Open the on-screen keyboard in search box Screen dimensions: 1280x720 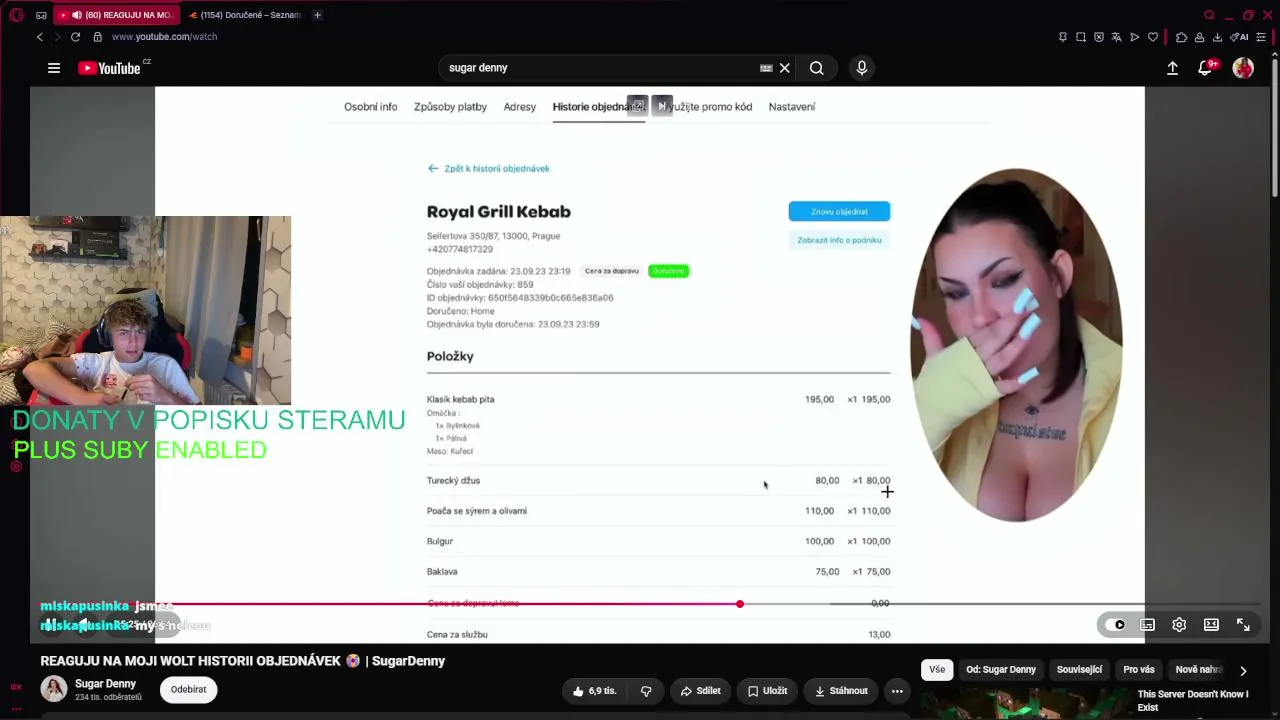pyautogui.click(x=766, y=68)
